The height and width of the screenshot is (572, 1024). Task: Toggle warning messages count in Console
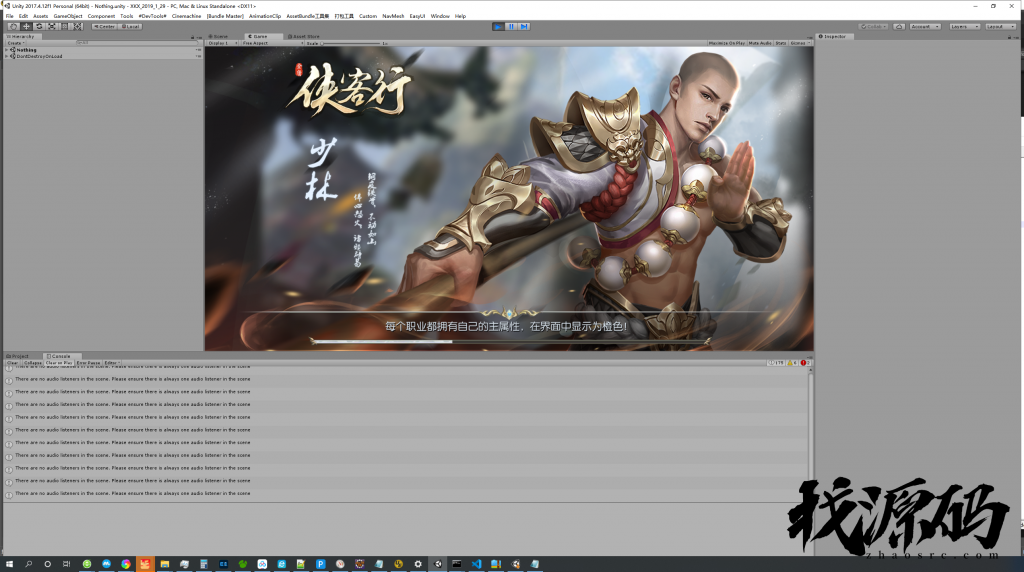[792, 362]
